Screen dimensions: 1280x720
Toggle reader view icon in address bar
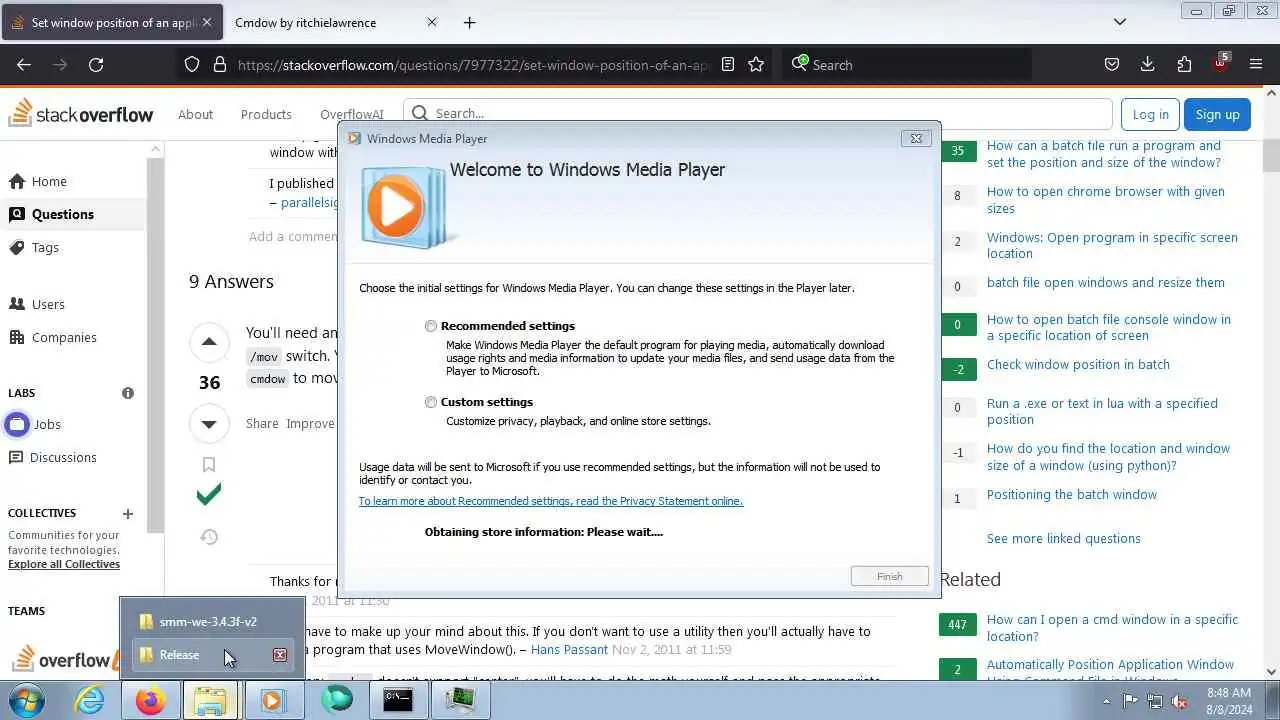pos(728,64)
